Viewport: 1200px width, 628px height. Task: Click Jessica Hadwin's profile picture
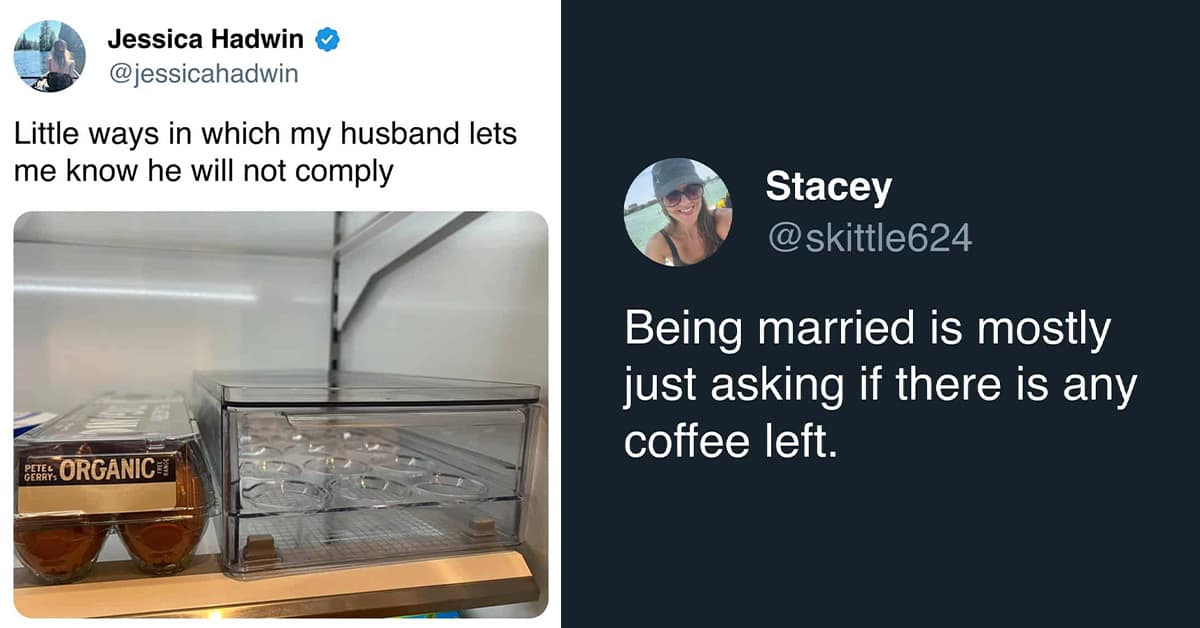coord(50,56)
